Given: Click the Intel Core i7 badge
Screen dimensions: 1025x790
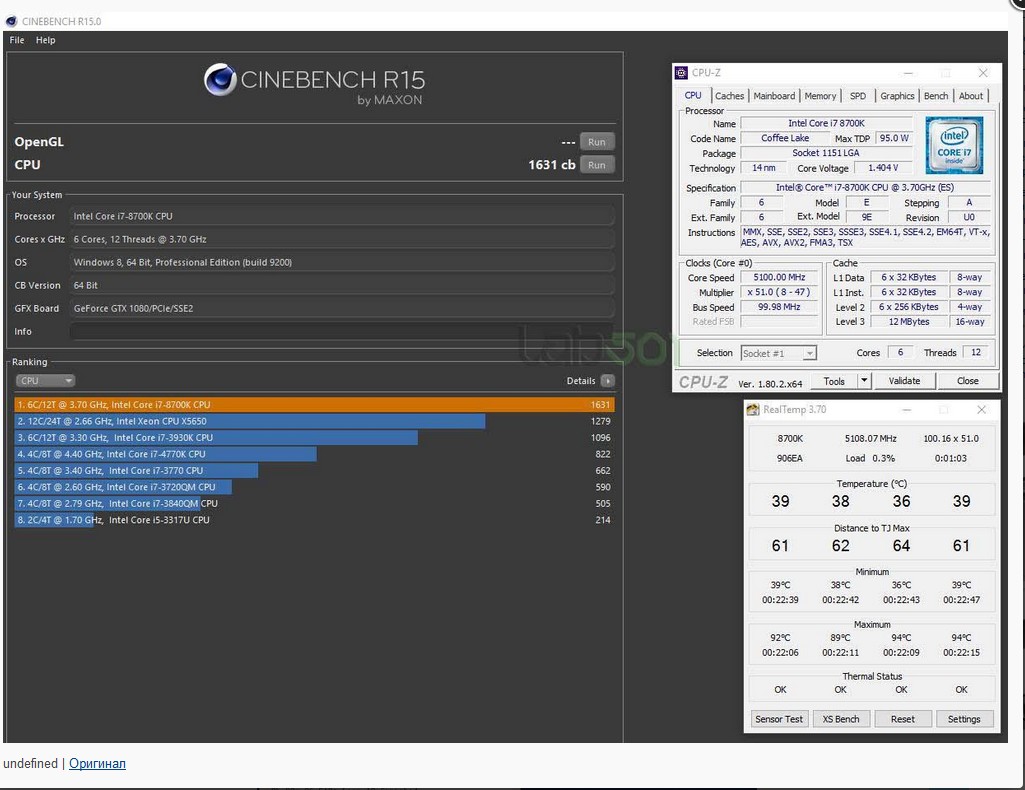Looking at the screenshot, I should point(953,146).
